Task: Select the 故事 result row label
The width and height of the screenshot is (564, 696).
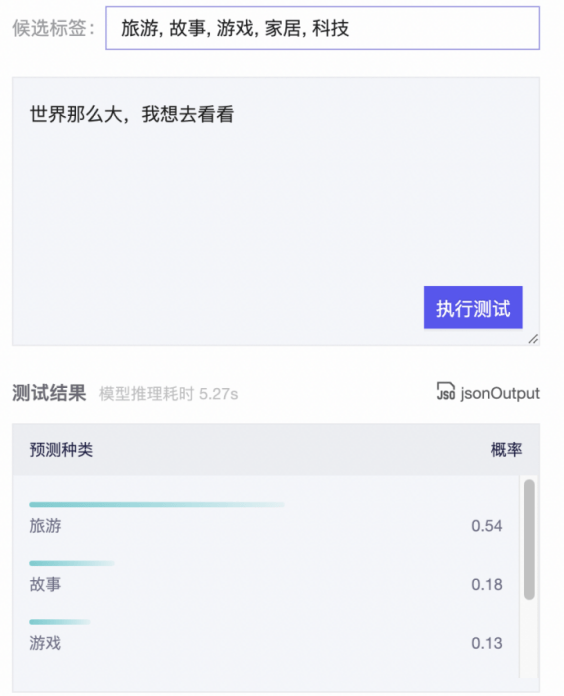Action: 45,584
